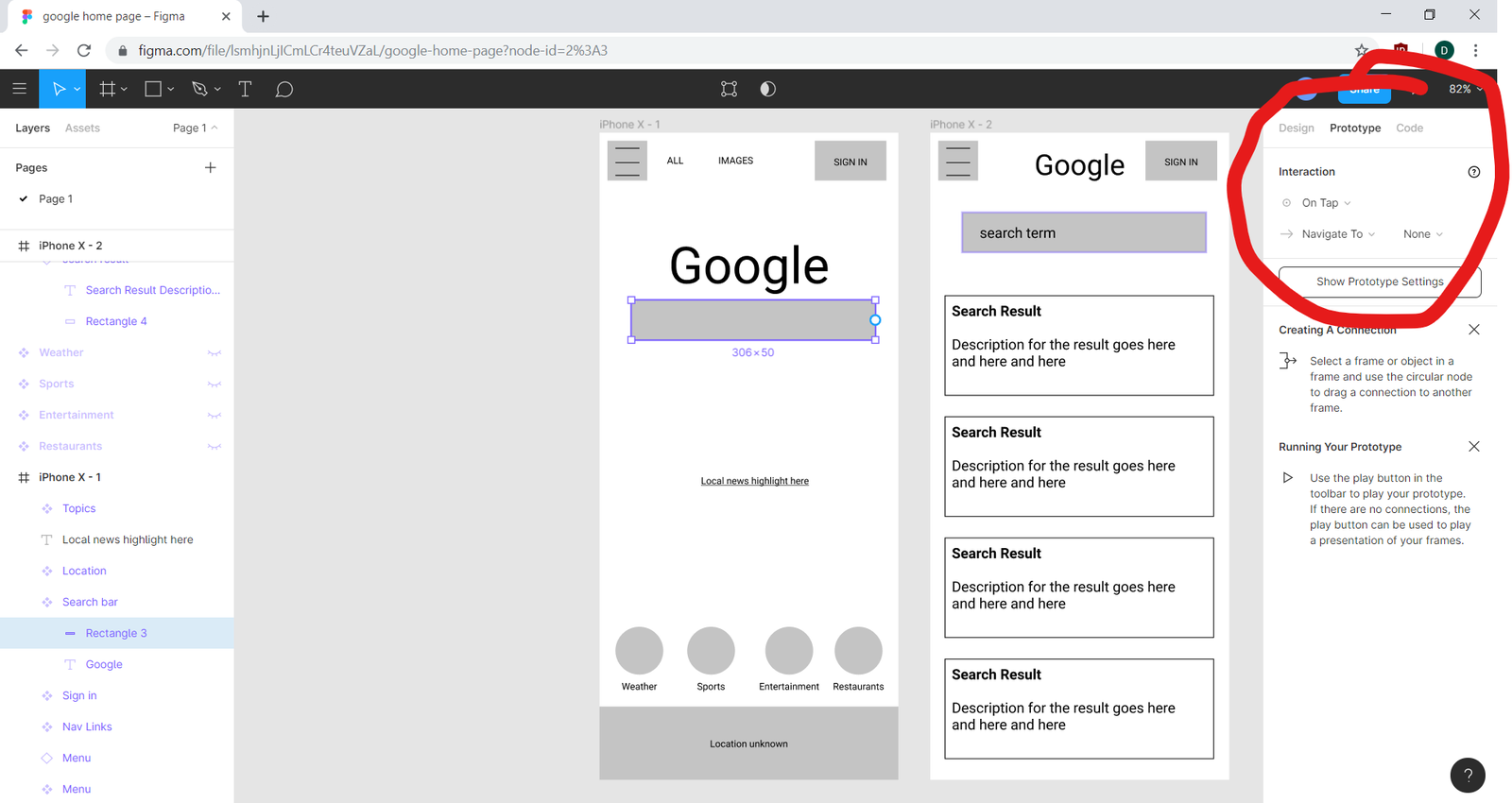The width and height of the screenshot is (1512, 803).
Task: Open the On Tap trigger dropdown
Action: coord(1326,203)
